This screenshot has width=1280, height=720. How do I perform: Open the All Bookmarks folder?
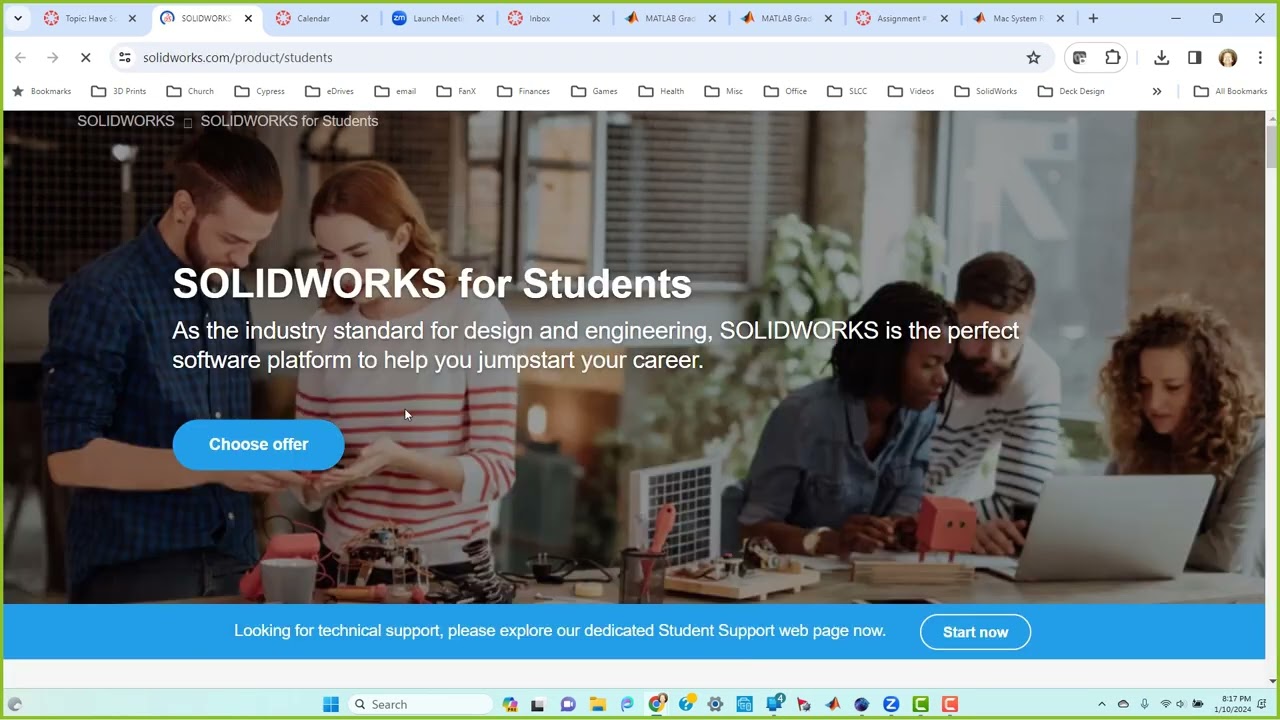(x=1231, y=91)
